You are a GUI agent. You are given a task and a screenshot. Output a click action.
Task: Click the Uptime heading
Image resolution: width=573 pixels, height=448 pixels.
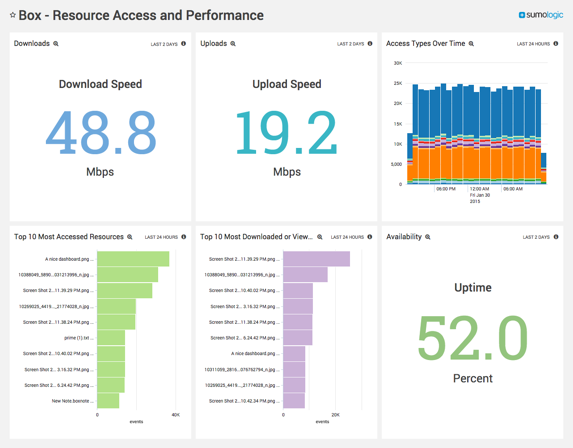[473, 288]
